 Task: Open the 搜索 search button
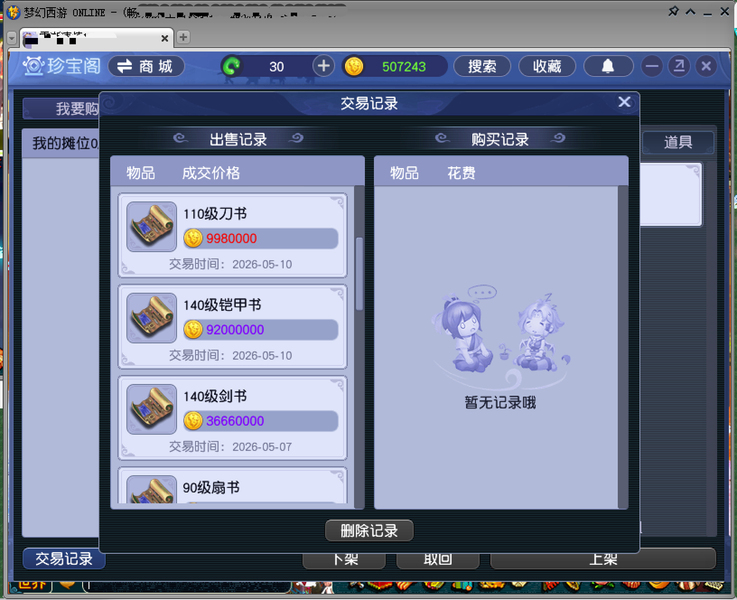pos(482,66)
